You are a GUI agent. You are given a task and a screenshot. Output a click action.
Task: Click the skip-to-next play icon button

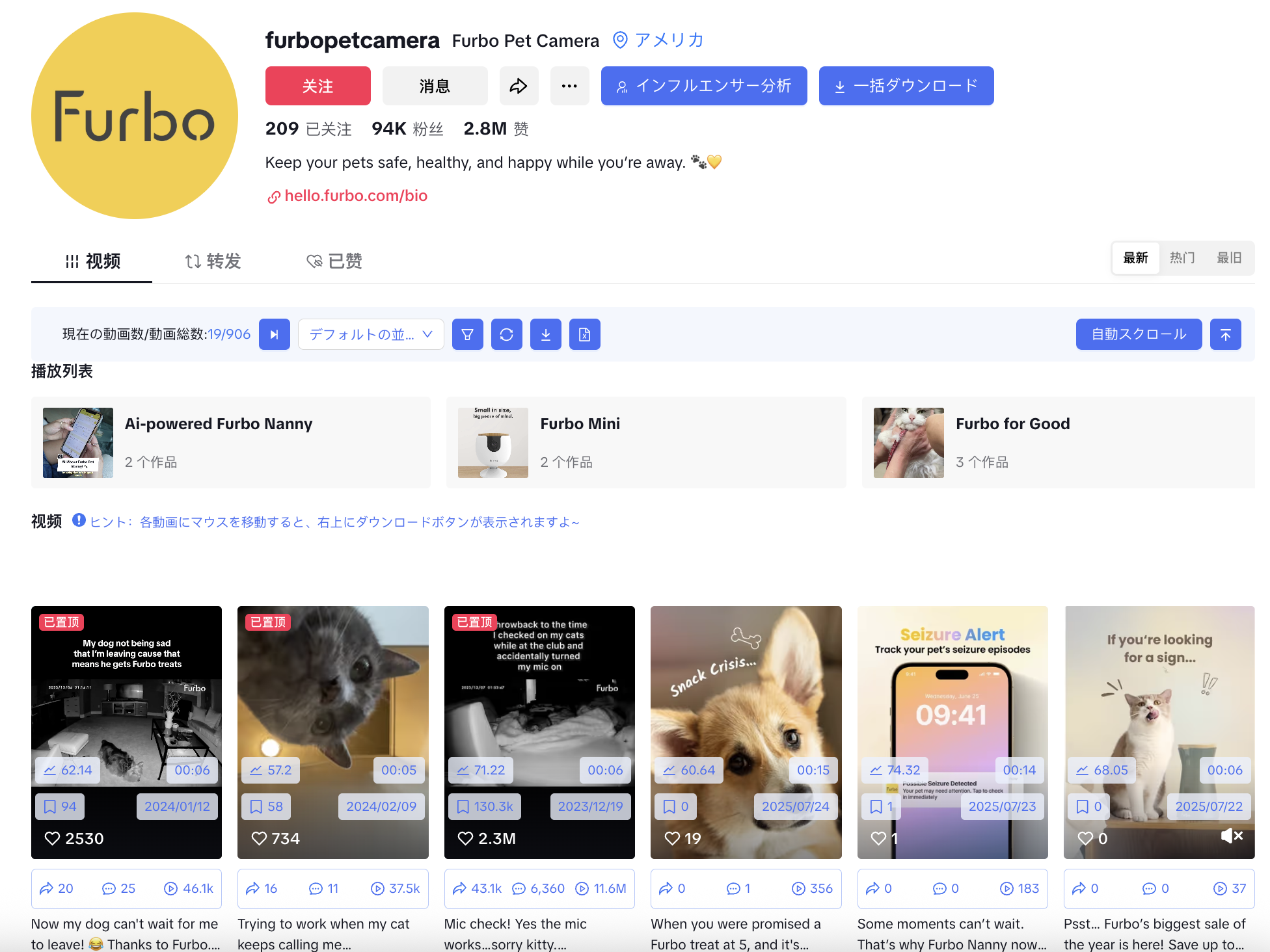click(x=275, y=334)
